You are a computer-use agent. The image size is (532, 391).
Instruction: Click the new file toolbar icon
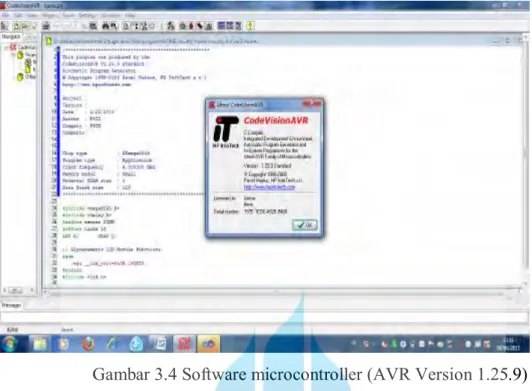tap(16, 26)
